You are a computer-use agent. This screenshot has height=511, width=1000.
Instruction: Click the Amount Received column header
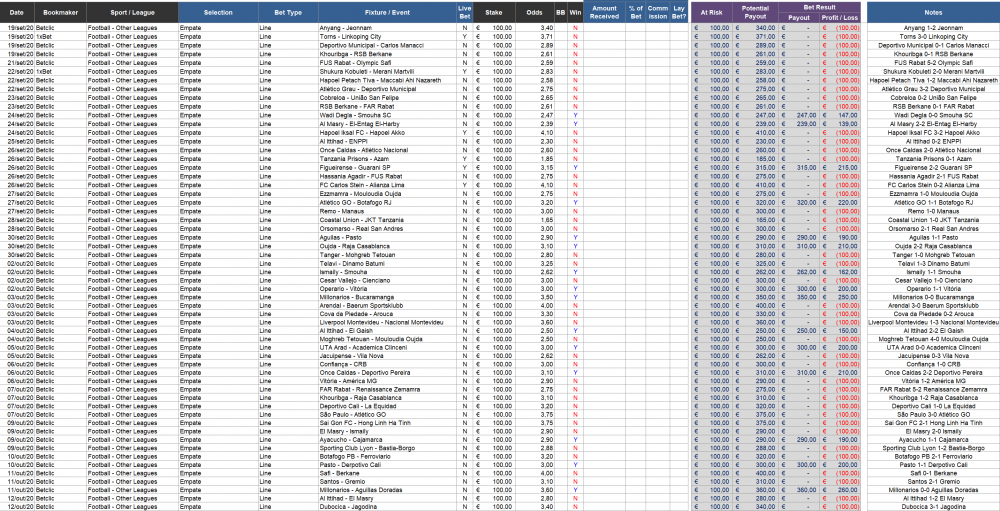[604, 12]
